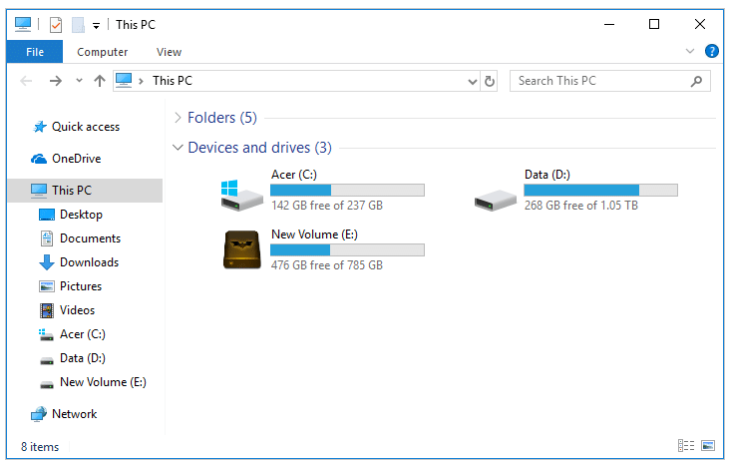Click the Help question mark icon
This screenshot has height=464, width=733.
coord(712,52)
